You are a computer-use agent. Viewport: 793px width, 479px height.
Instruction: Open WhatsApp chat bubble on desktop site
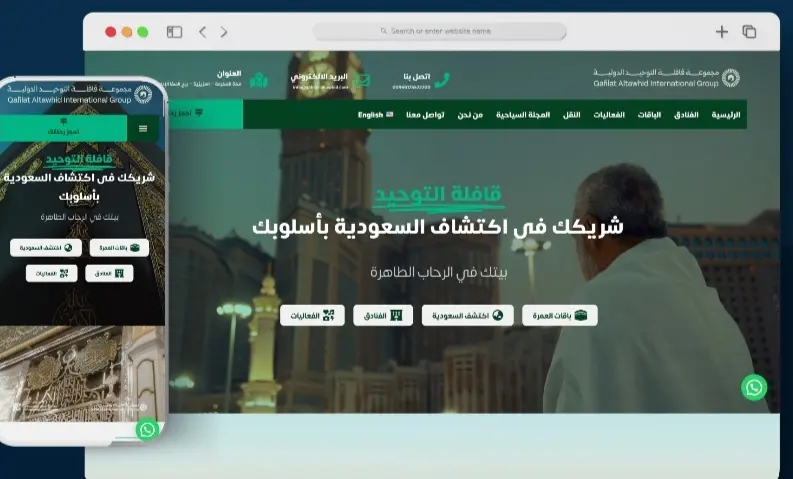coord(754,387)
